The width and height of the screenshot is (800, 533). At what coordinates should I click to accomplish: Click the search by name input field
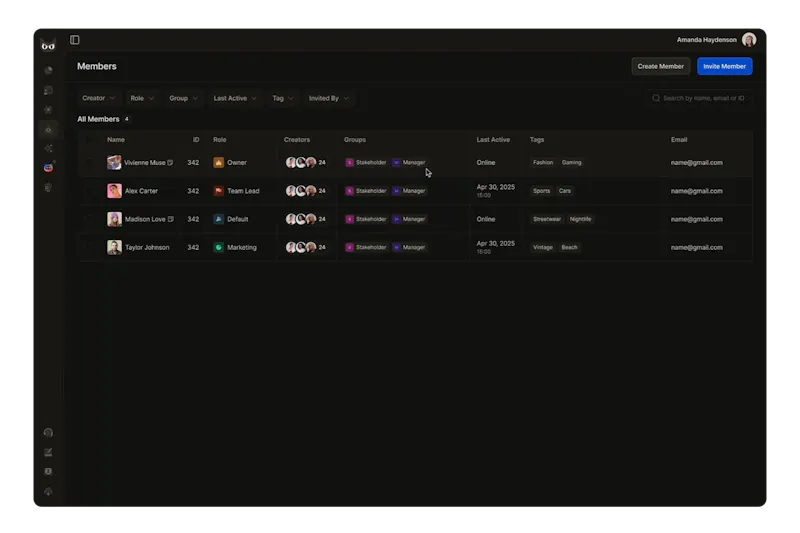pyautogui.click(x=699, y=98)
